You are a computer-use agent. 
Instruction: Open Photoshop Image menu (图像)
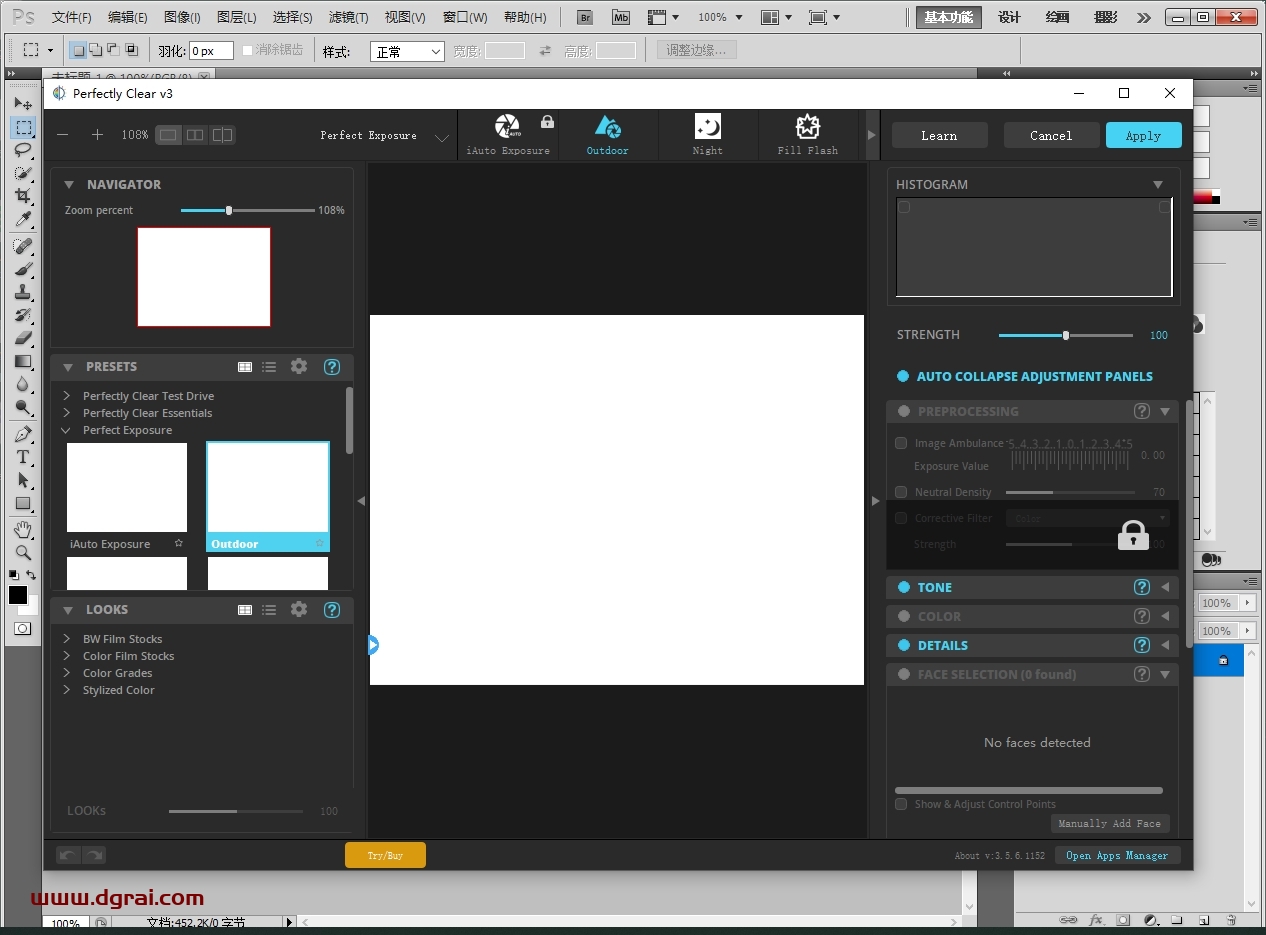(181, 17)
